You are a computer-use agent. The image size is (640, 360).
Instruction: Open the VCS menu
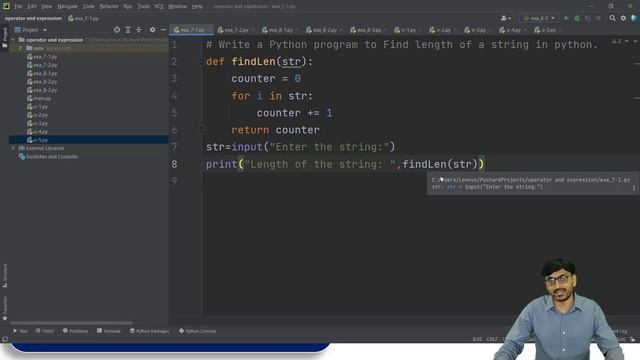[x=159, y=6]
